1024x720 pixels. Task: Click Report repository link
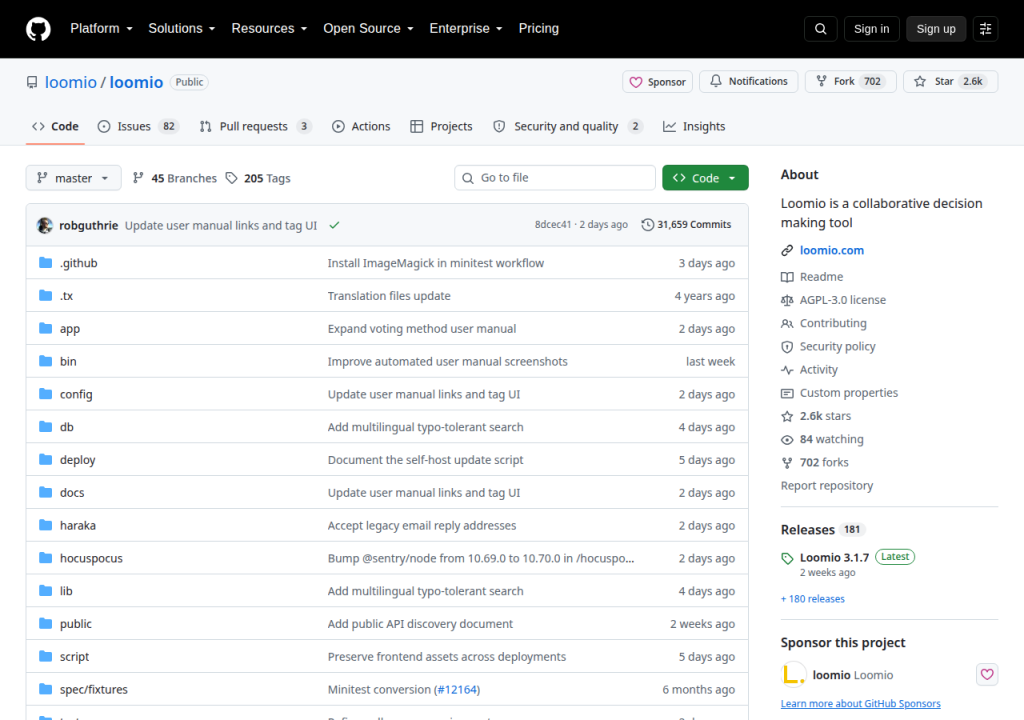pyautogui.click(x=827, y=485)
